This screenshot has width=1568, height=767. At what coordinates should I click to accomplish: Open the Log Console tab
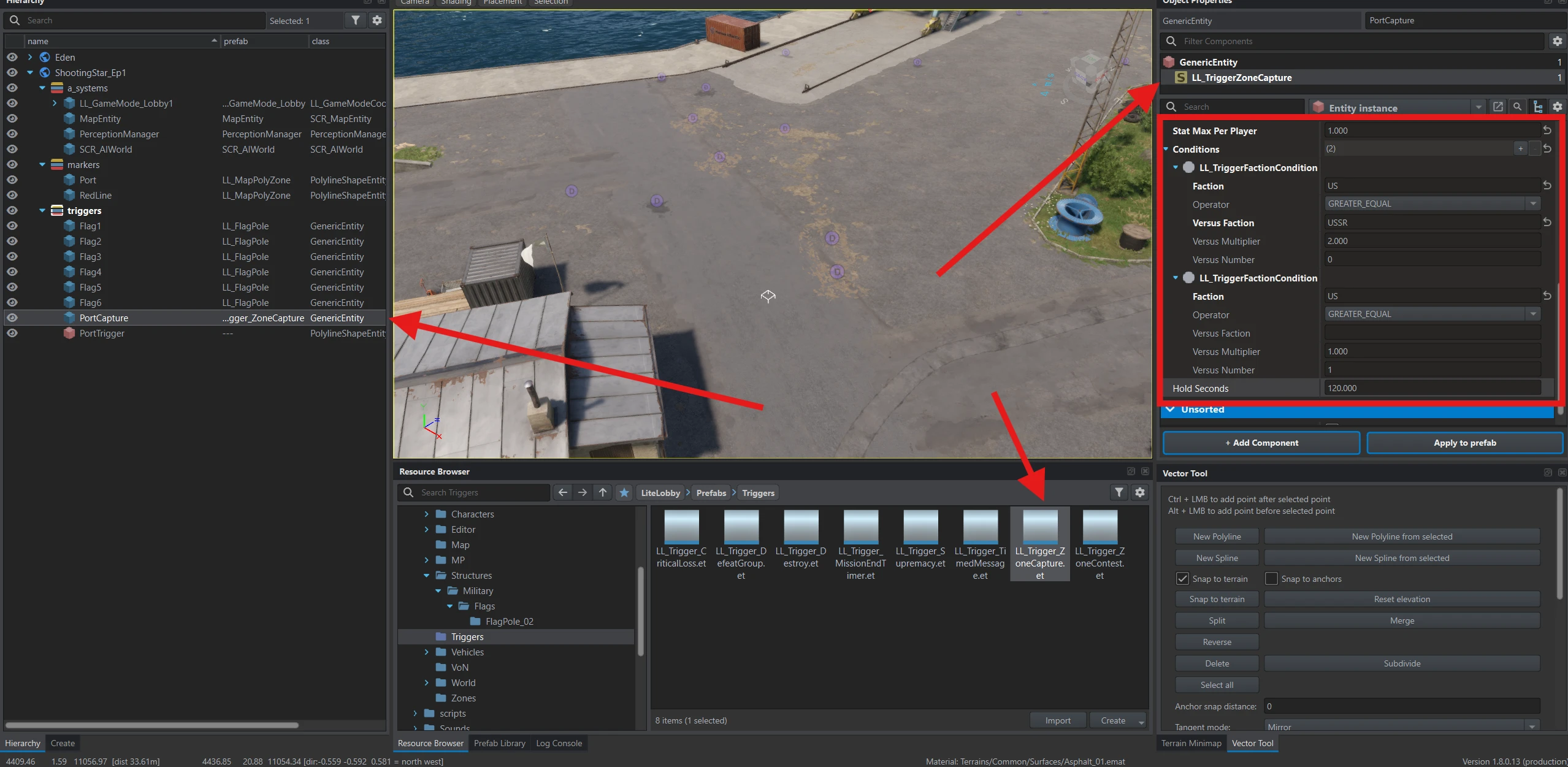click(559, 743)
